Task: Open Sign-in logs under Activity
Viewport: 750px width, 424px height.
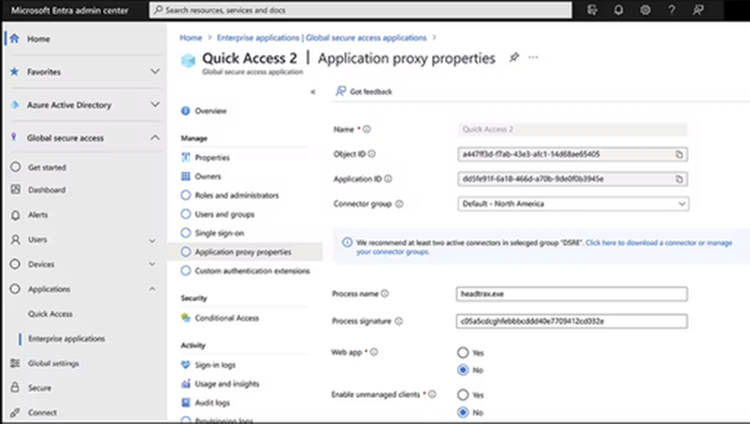Action: point(215,365)
